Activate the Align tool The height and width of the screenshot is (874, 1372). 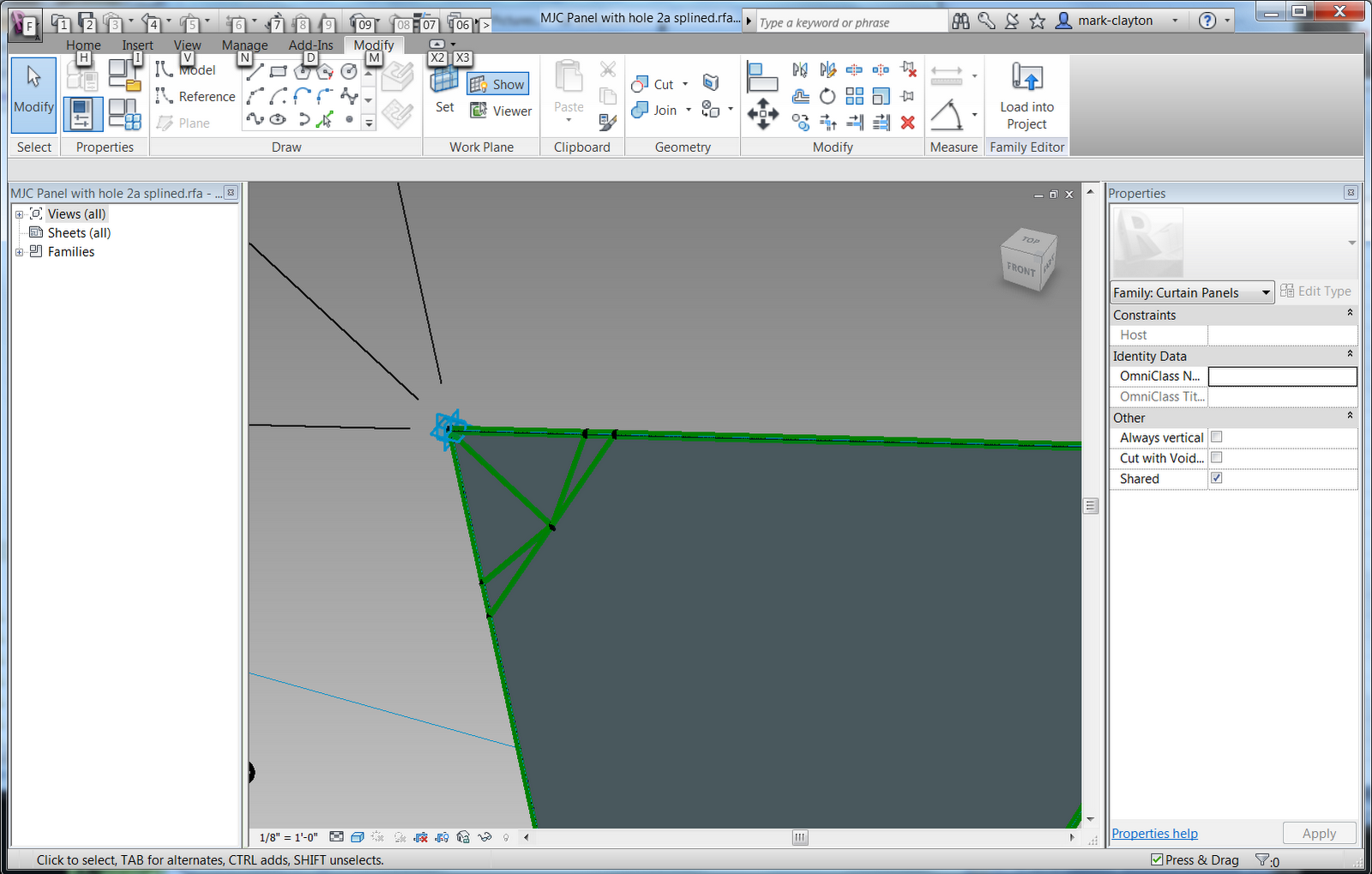tap(762, 75)
